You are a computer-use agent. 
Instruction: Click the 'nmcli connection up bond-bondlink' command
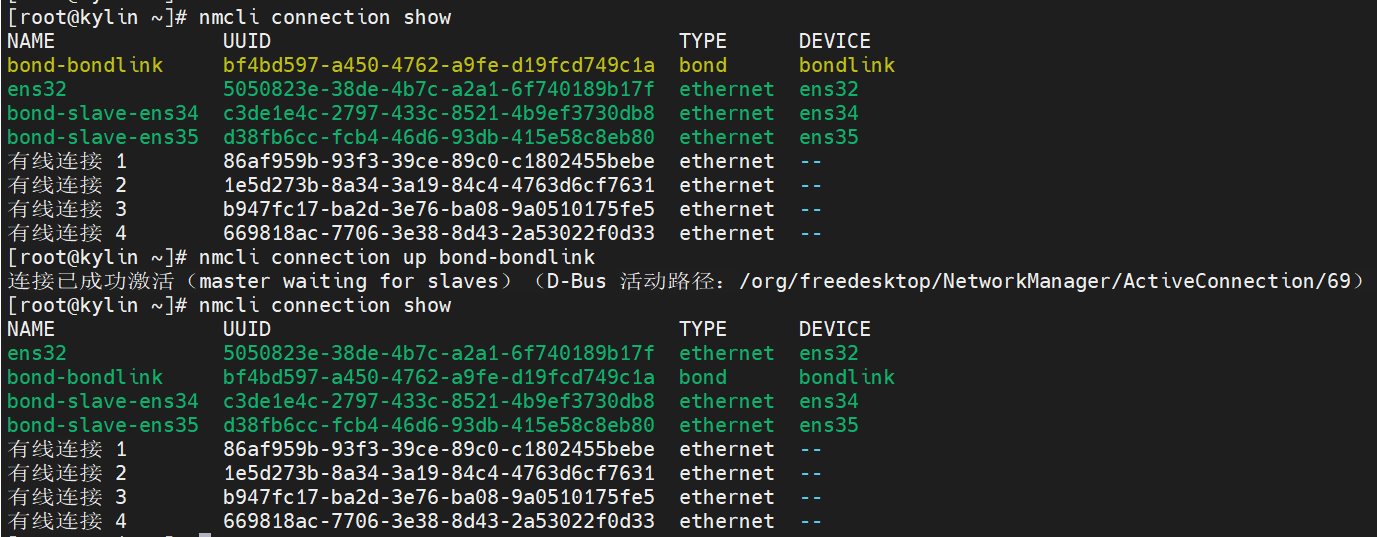click(x=396, y=257)
